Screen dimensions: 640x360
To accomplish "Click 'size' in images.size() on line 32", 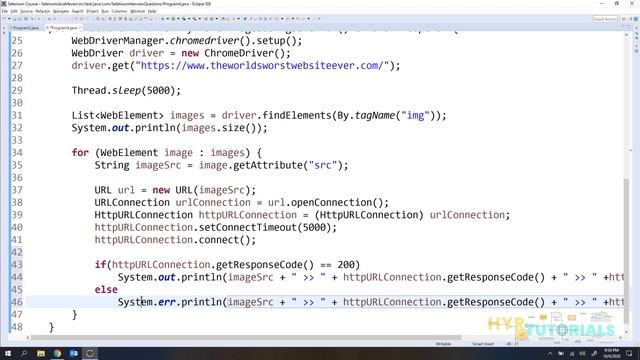I will (233, 128).
